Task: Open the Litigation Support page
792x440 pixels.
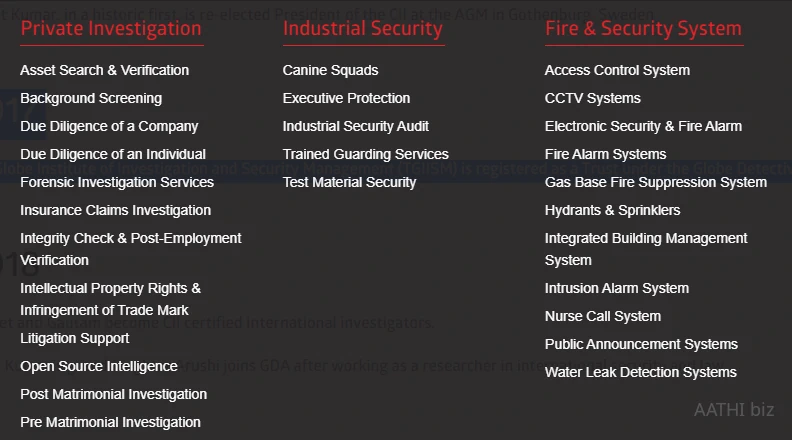Action: coord(75,338)
